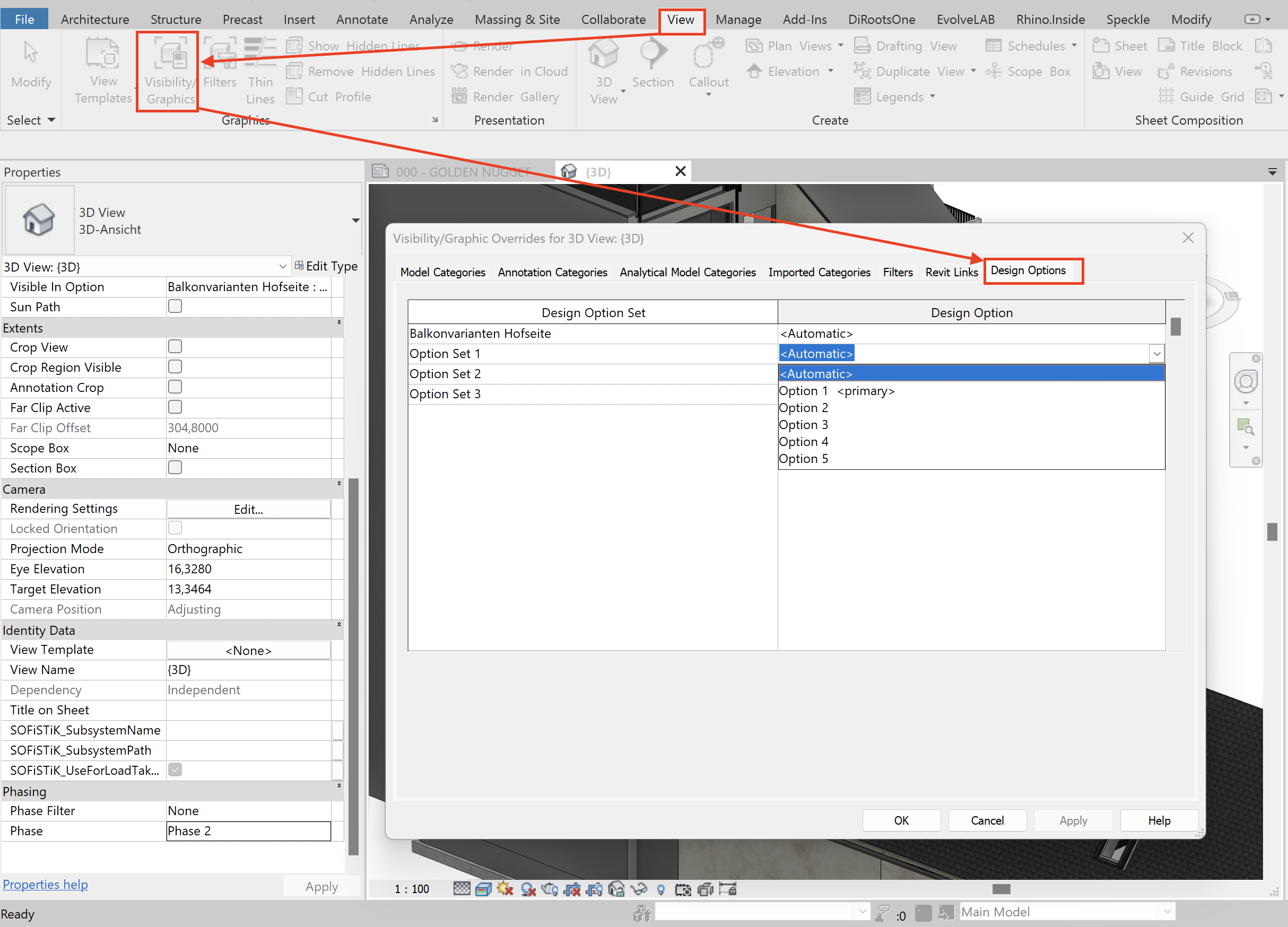Click the Cancel button in dialog
The width and height of the screenshot is (1288, 927).
pos(987,820)
